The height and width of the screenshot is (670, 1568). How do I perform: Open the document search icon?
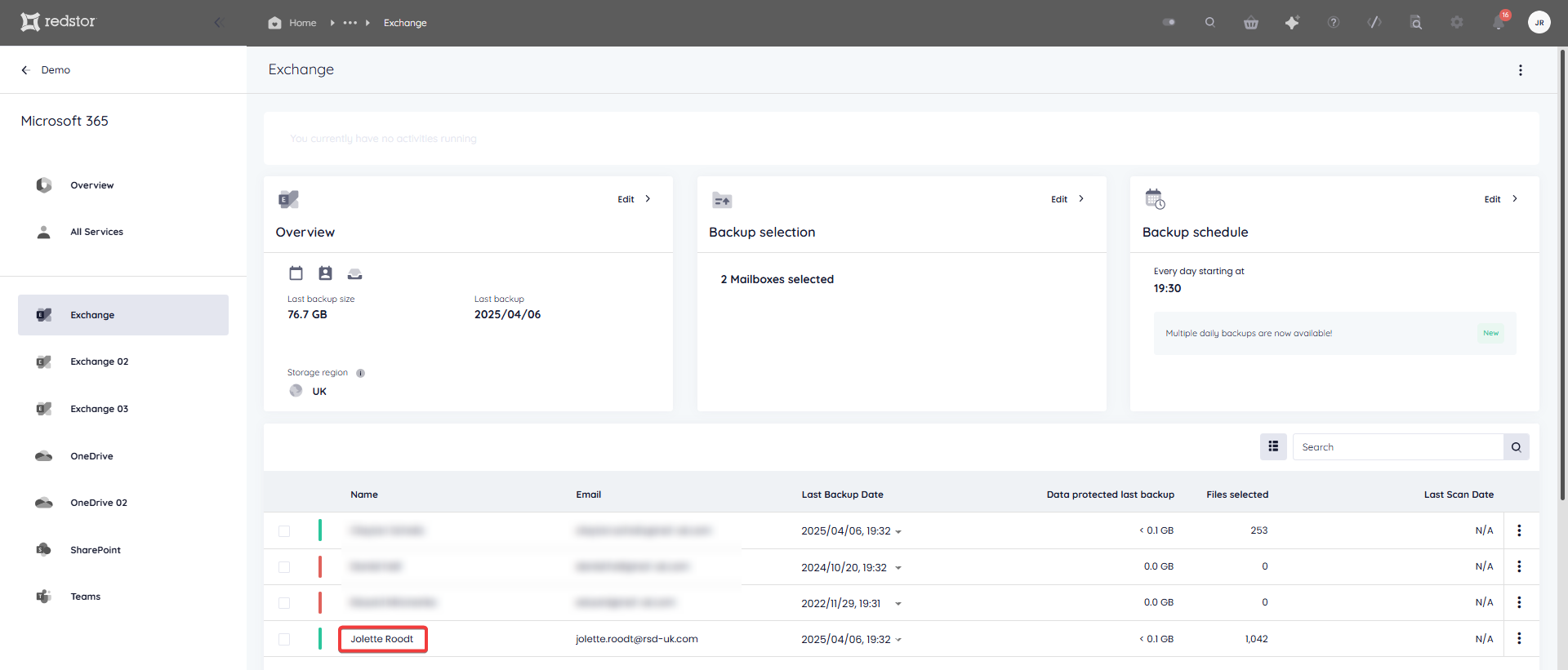(x=1416, y=23)
